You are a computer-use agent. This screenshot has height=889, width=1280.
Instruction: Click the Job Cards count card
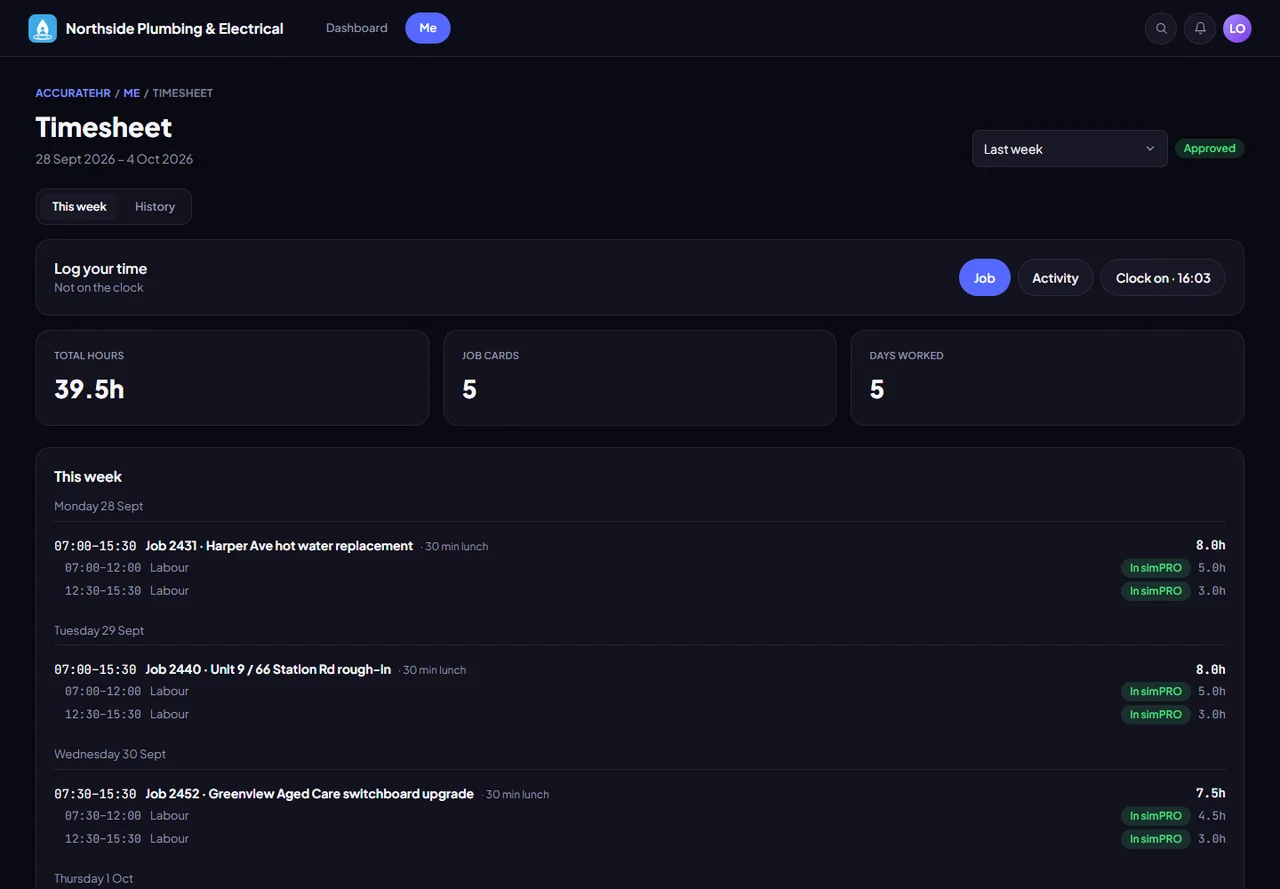640,378
